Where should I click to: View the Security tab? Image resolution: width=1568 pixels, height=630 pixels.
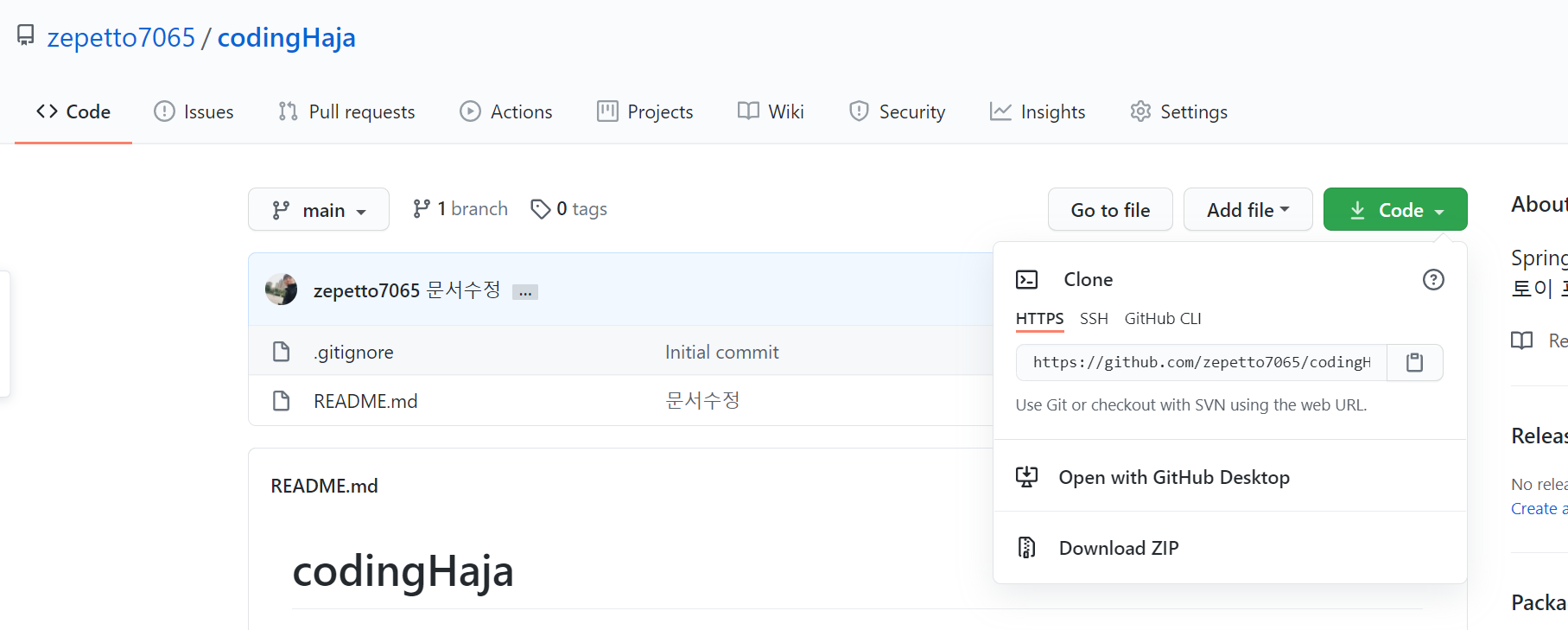point(897,111)
